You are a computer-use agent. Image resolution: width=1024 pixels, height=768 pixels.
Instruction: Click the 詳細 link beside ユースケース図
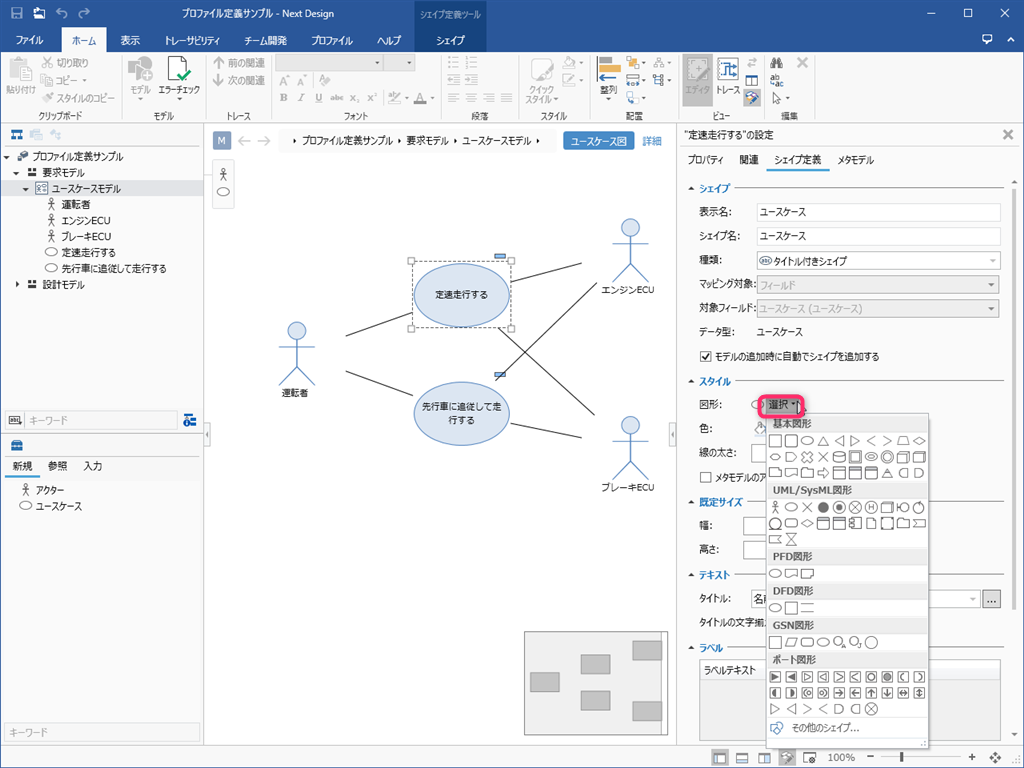pyautogui.click(x=652, y=141)
